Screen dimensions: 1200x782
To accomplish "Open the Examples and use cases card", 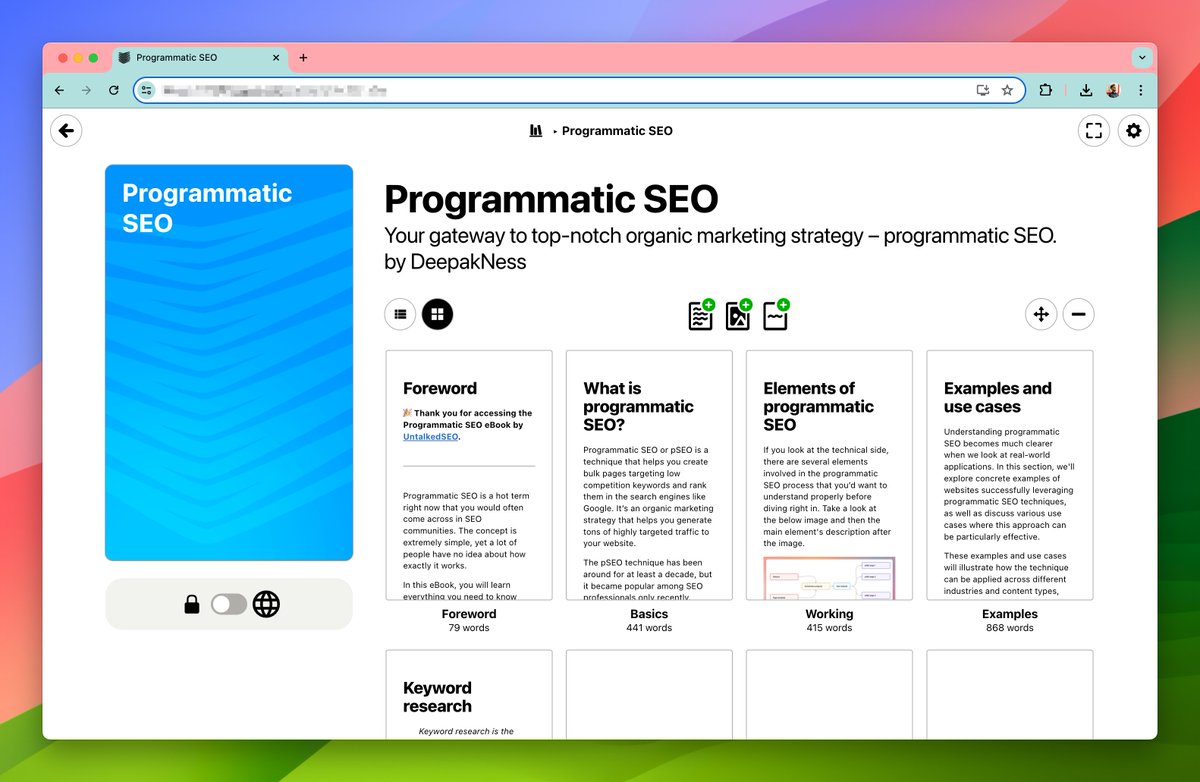I will point(1010,475).
